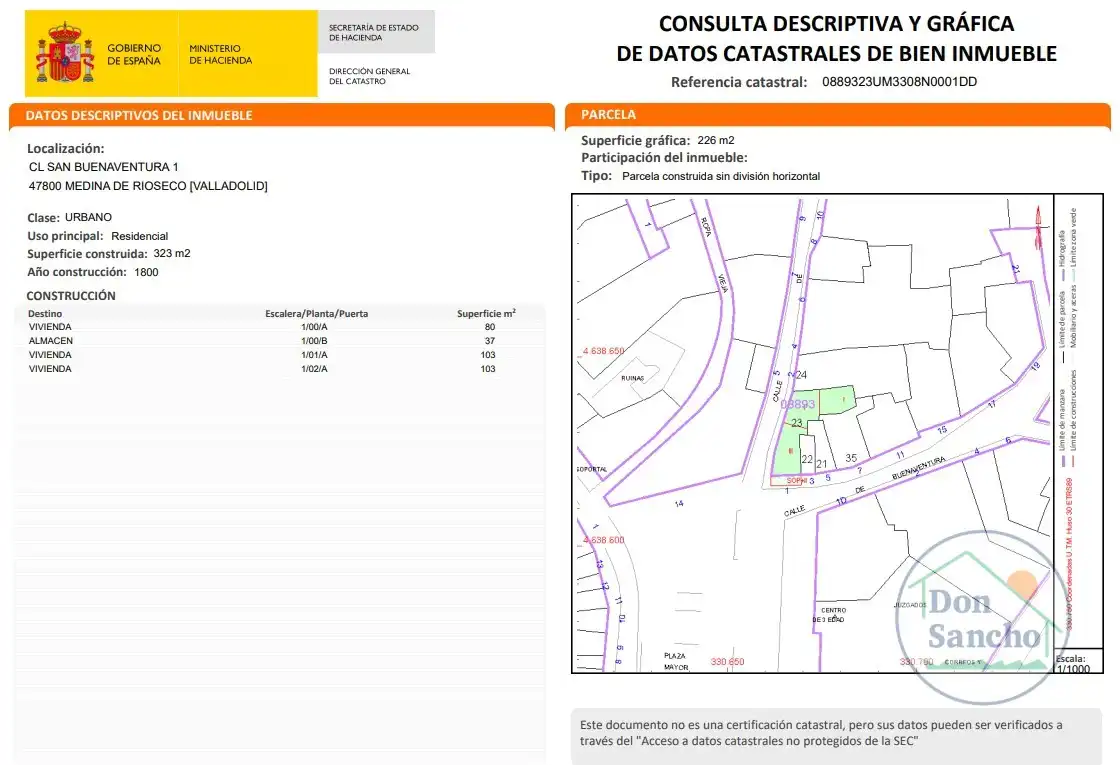Screen dimensions: 1120x765
Task: Select the MINISTERIO DE HACIENDA logo text
Action: 221,54
